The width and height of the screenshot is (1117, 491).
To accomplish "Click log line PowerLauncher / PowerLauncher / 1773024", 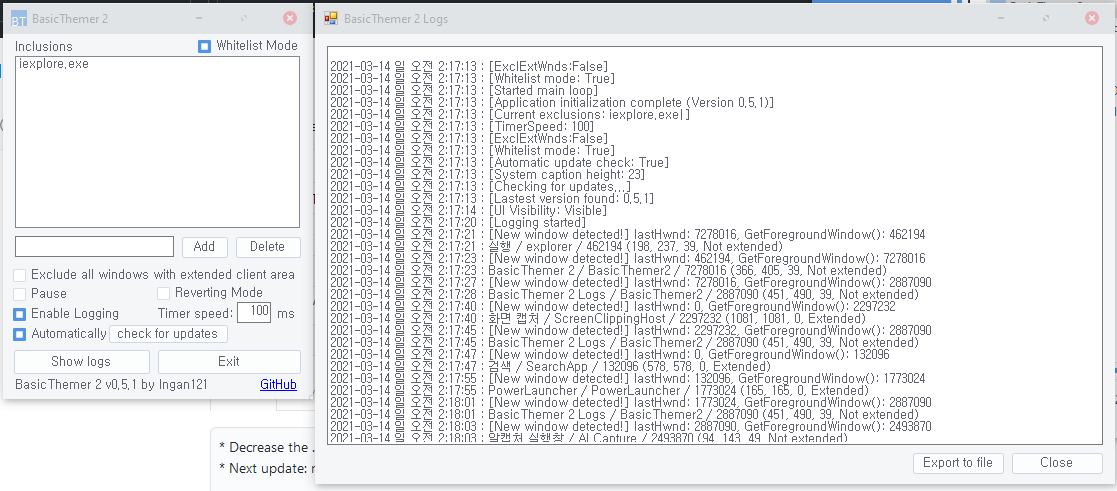I will point(599,391).
